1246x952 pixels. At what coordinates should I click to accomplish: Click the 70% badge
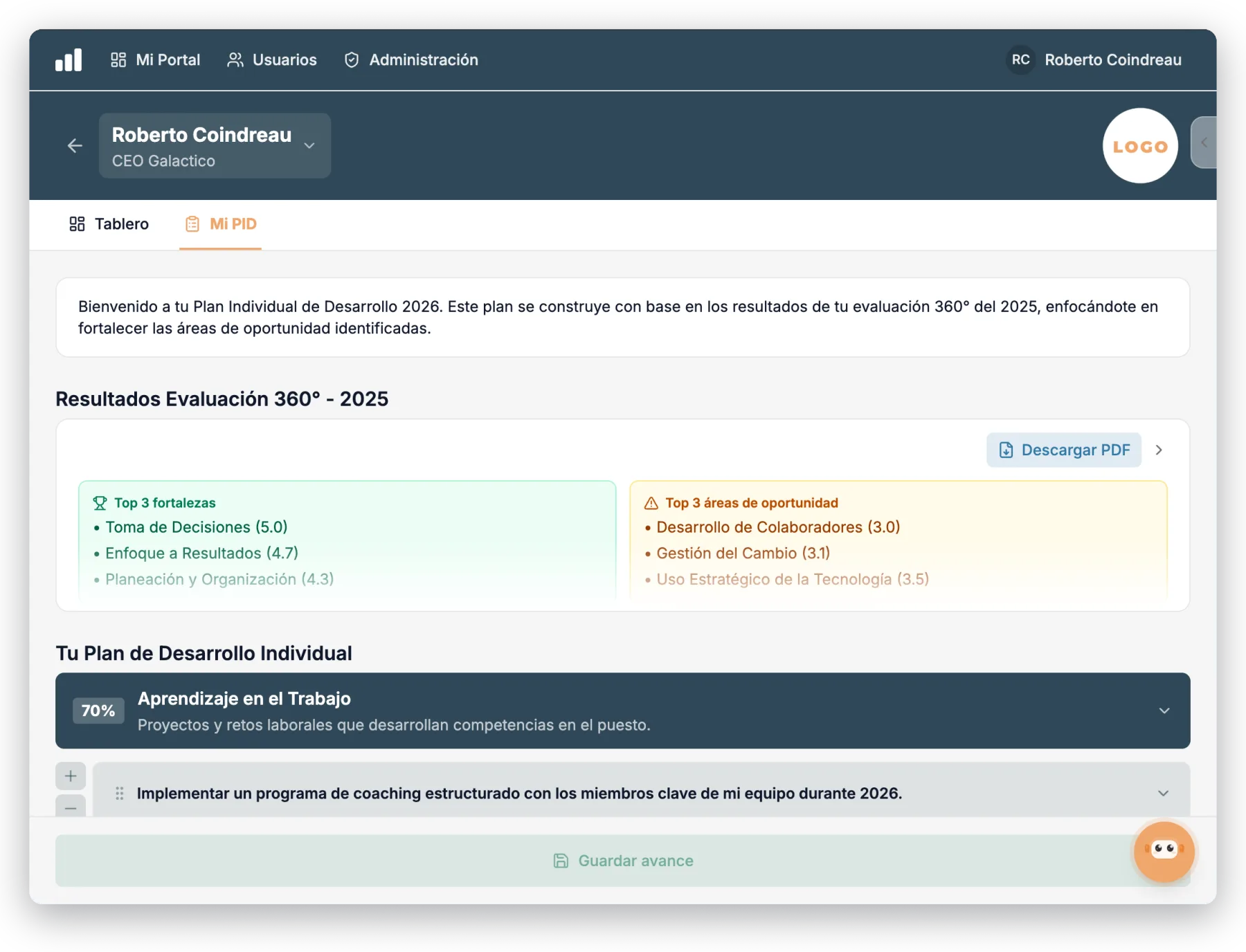(x=98, y=711)
